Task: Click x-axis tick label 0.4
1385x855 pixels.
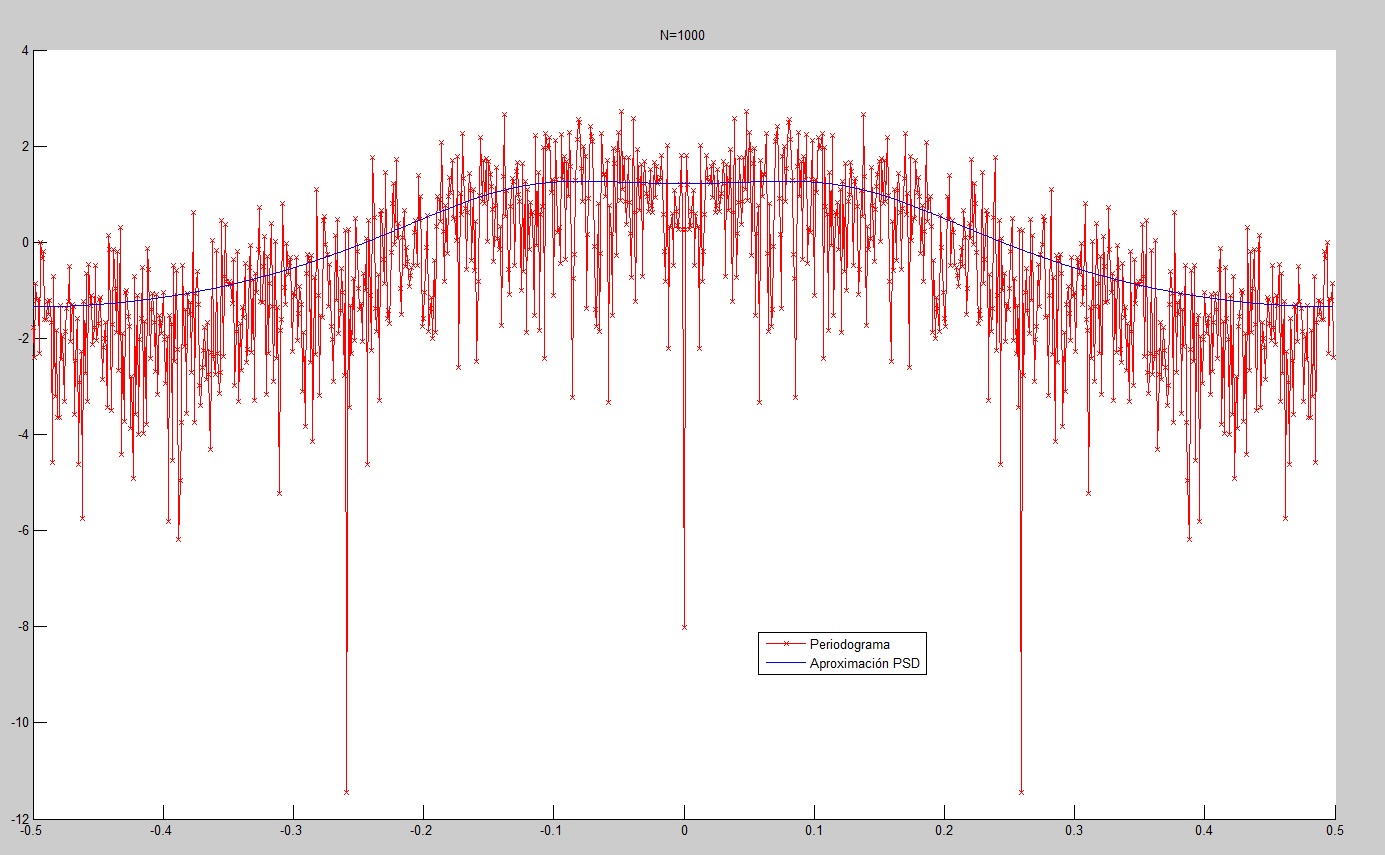Action: [x=1205, y=830]
